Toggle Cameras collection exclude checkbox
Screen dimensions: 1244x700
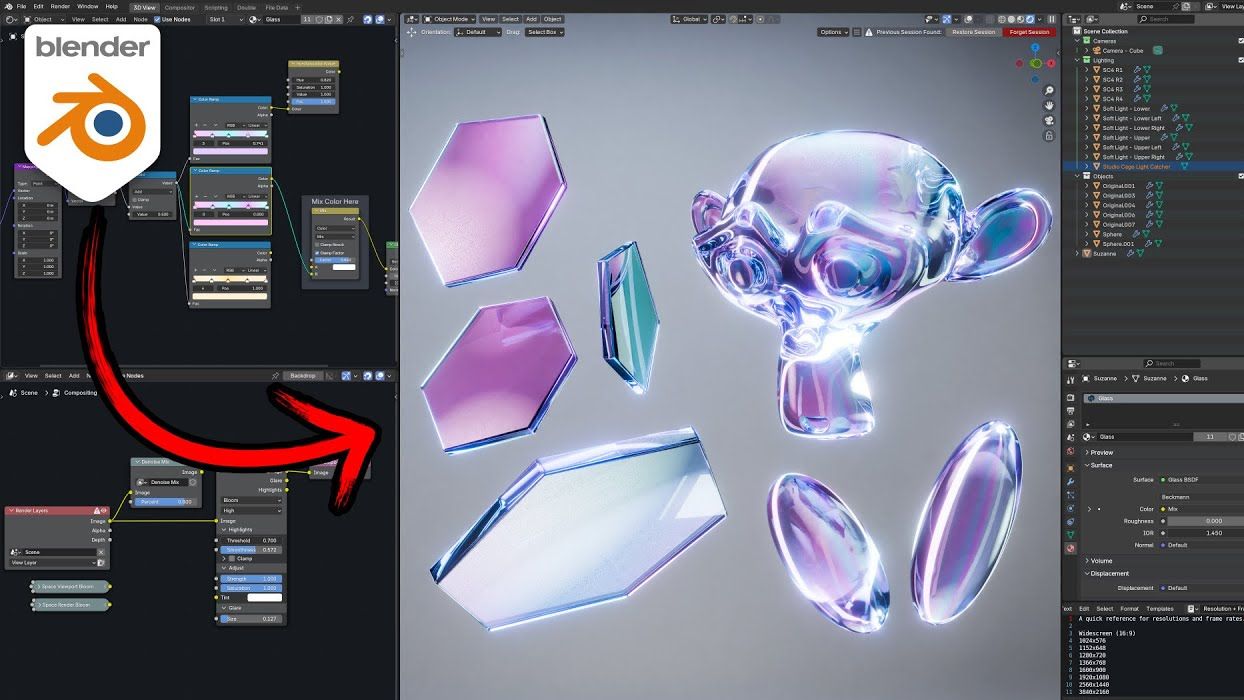(x=1241, y=41)
